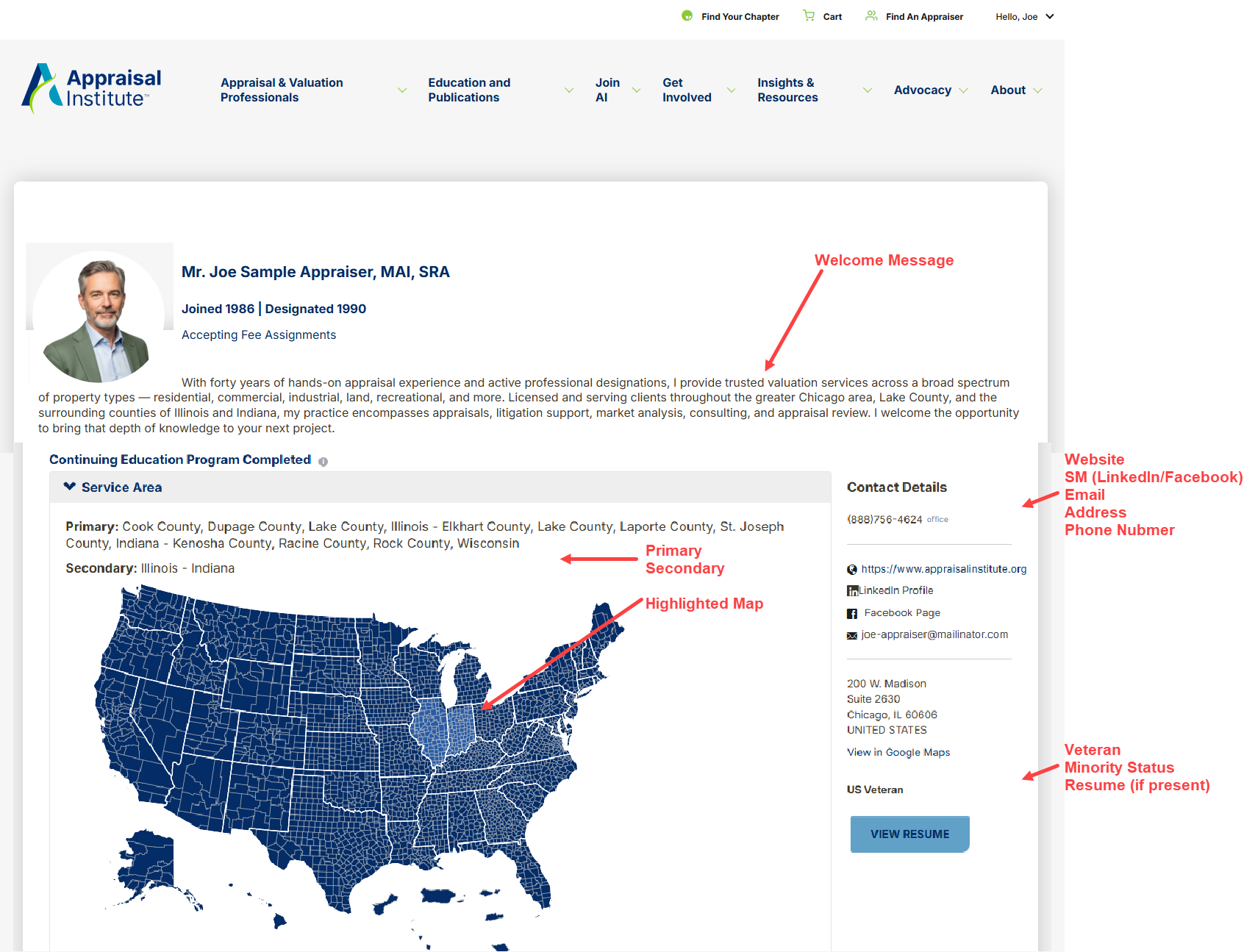
Task: Click the info icon beside Continuing Education
Action: tap(323, 461)
